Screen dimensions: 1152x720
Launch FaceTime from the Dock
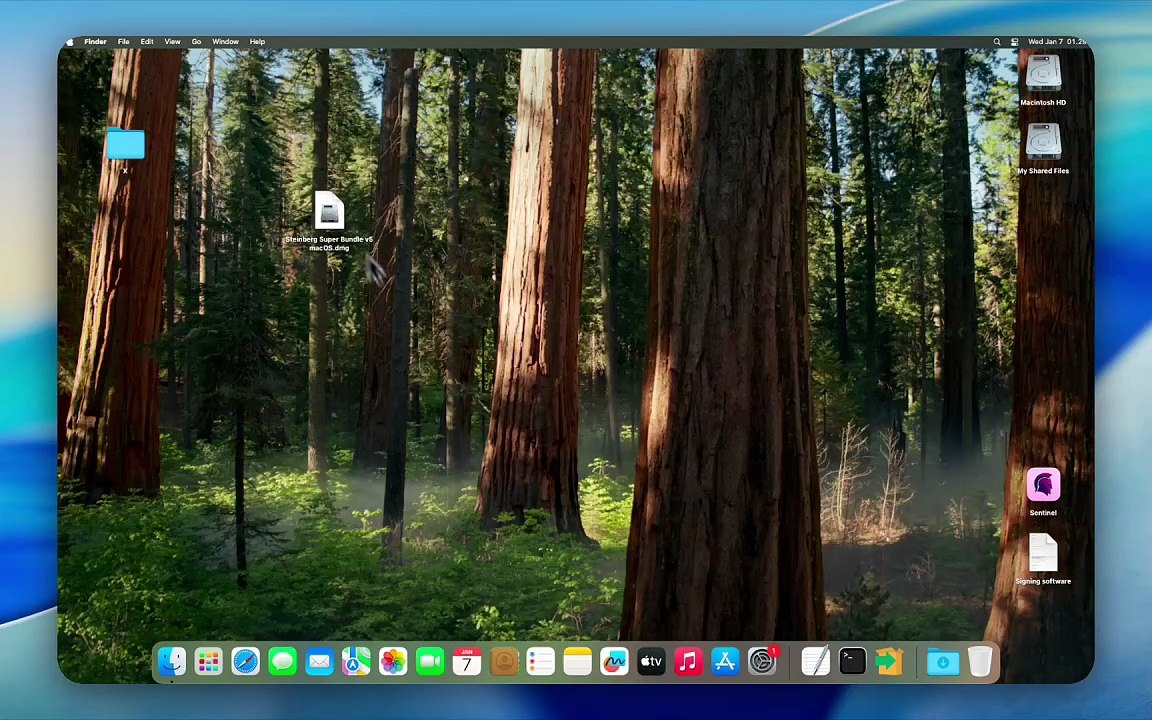click(430, 661)
